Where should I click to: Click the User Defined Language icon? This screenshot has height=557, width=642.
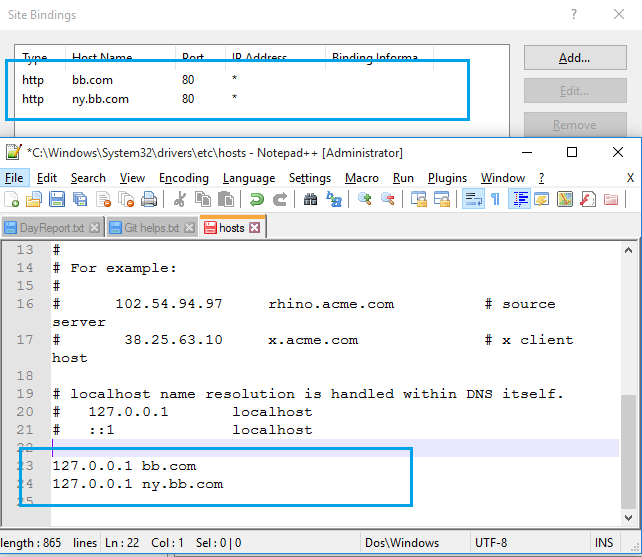(542, 199)
